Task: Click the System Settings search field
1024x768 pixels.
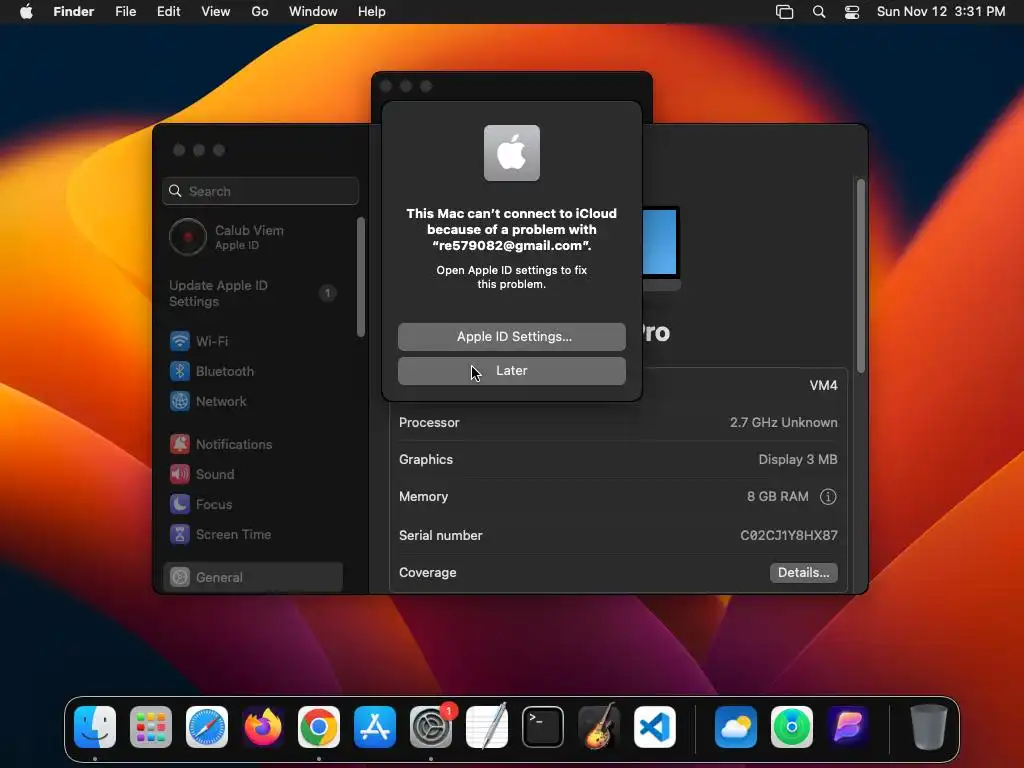Action: coord(261,191)
